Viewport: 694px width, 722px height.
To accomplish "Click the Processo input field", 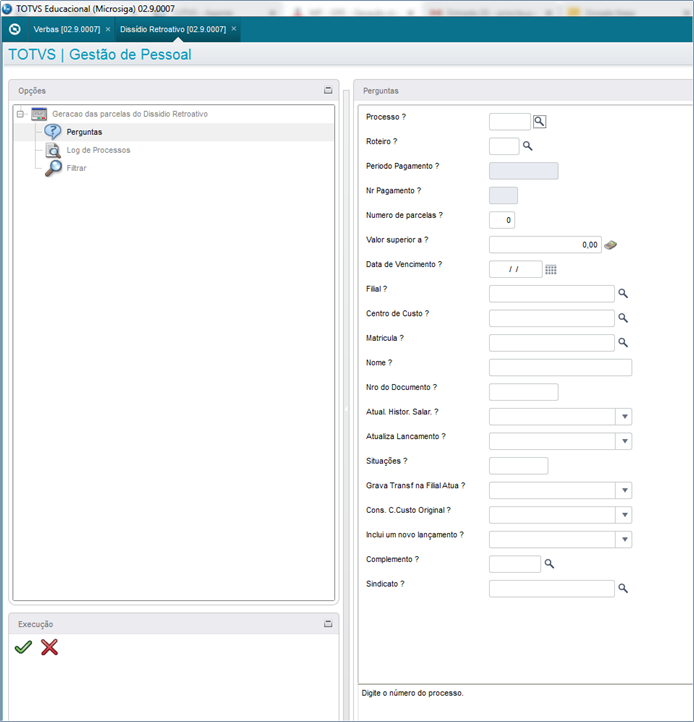I will point(510,122).
